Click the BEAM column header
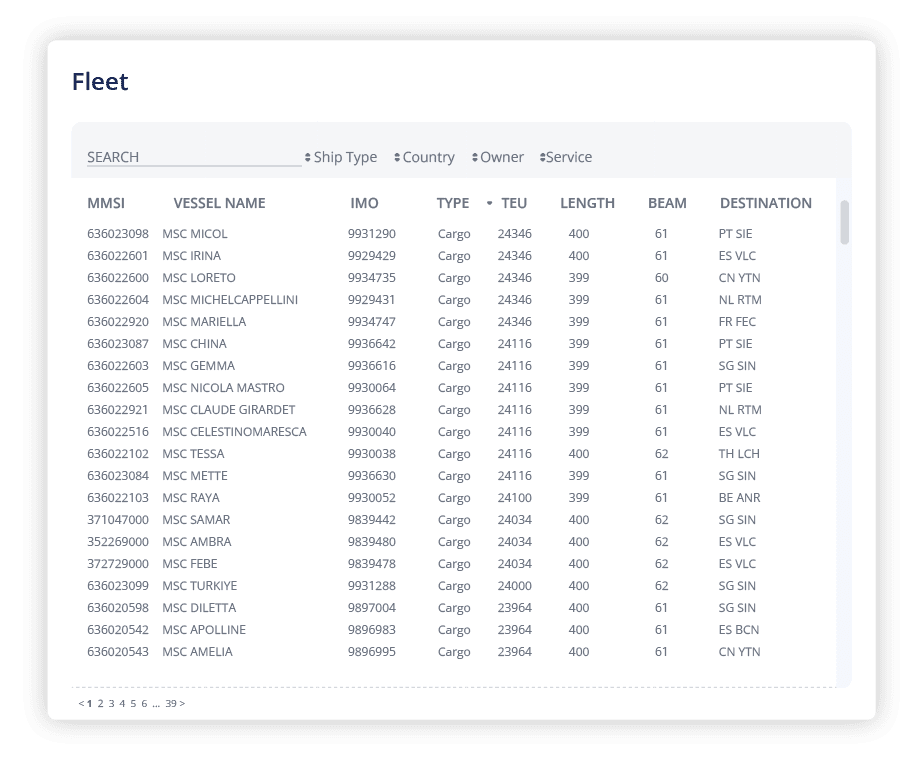The width and height of the screenshot is (923, 761). point(667,203)
